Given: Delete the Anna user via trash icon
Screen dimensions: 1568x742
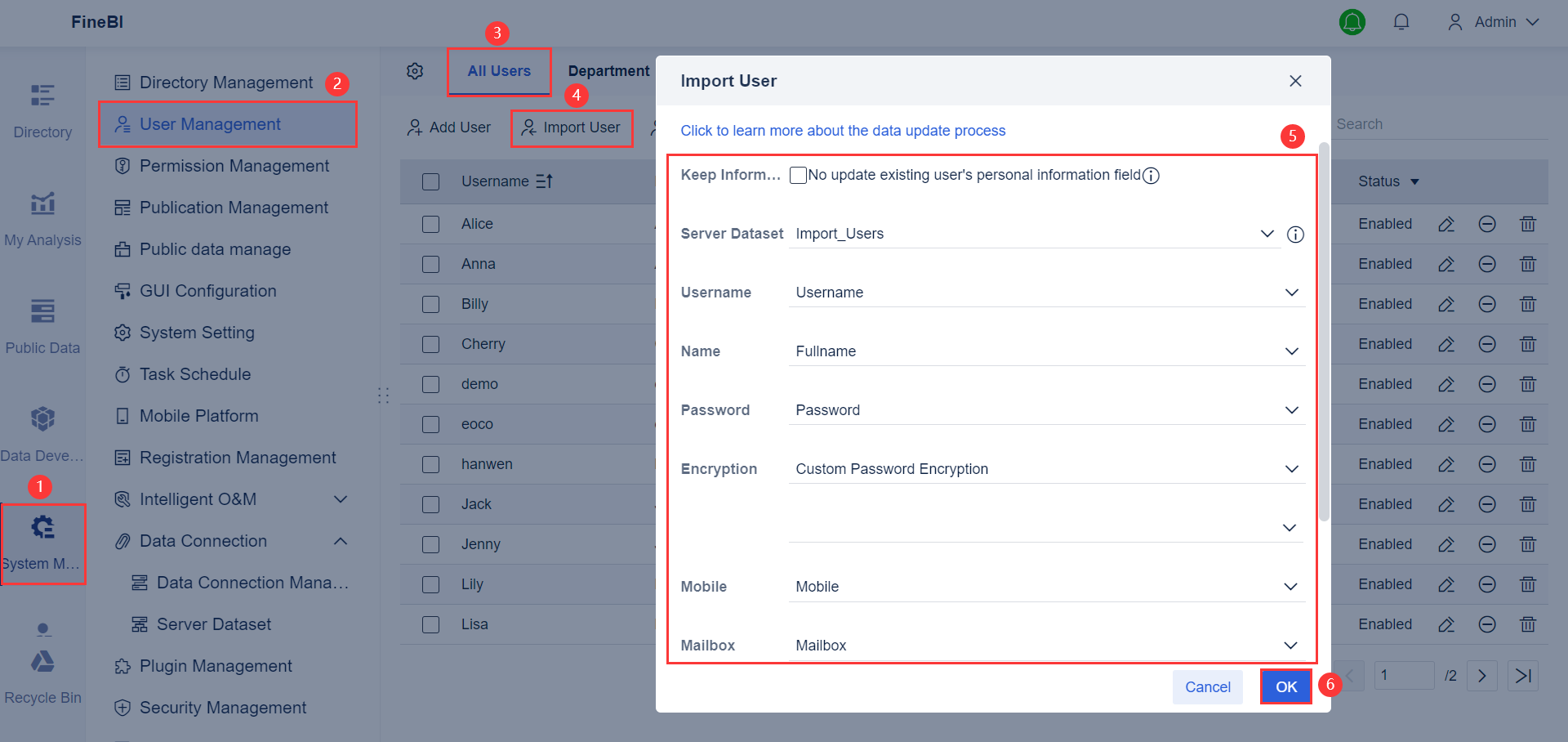Looking at the screenshot, I should coord(1528,264).
